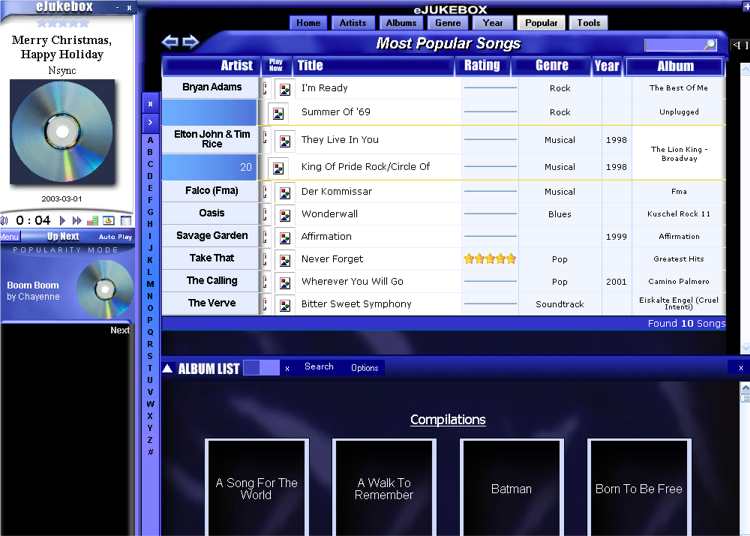The height and width of the screenshot is (536, 750).
Task: Play now icon for Never Forget
Action: tap(285, 260)
